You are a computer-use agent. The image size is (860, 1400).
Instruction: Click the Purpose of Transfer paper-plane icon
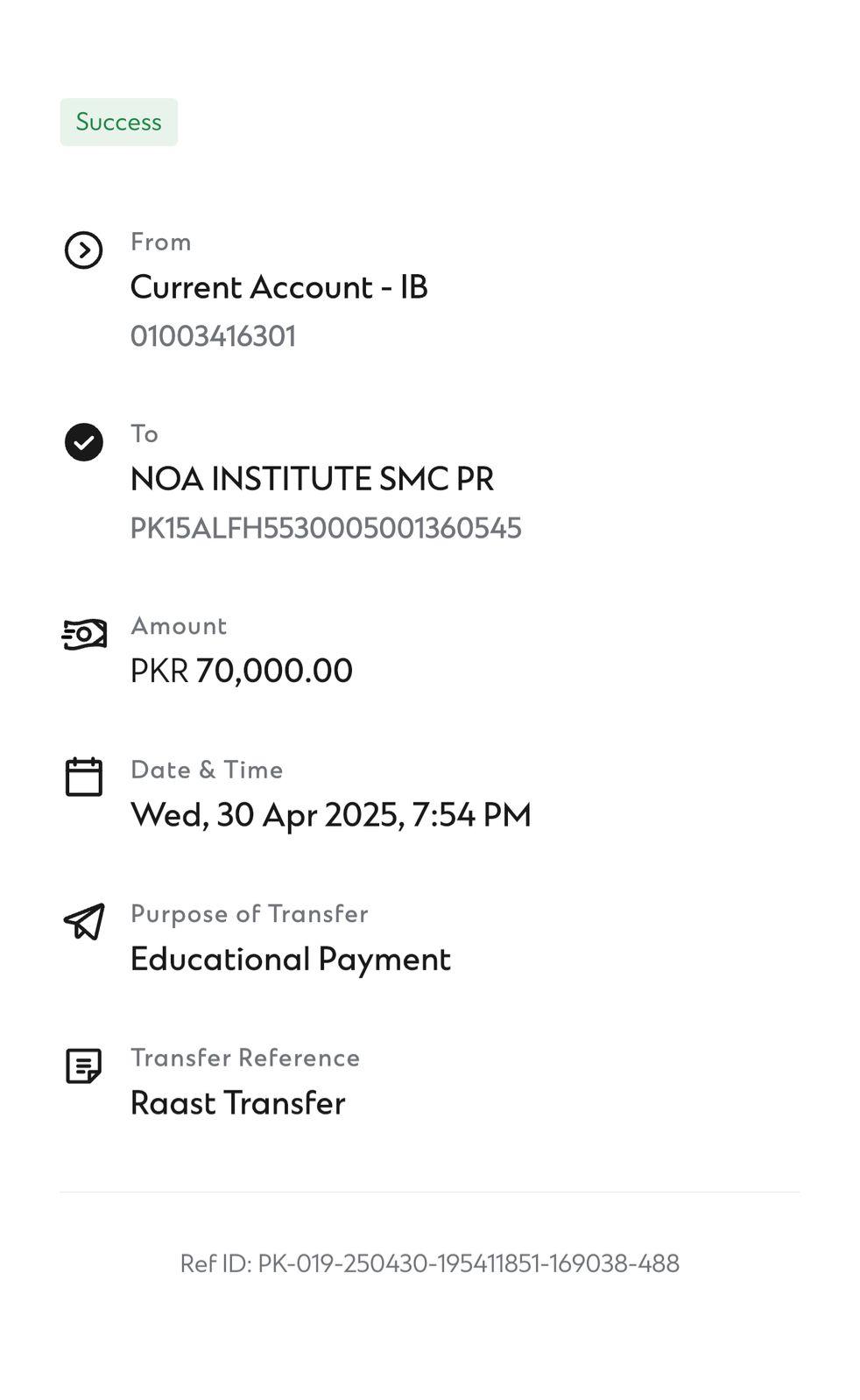tap(84, 921)
